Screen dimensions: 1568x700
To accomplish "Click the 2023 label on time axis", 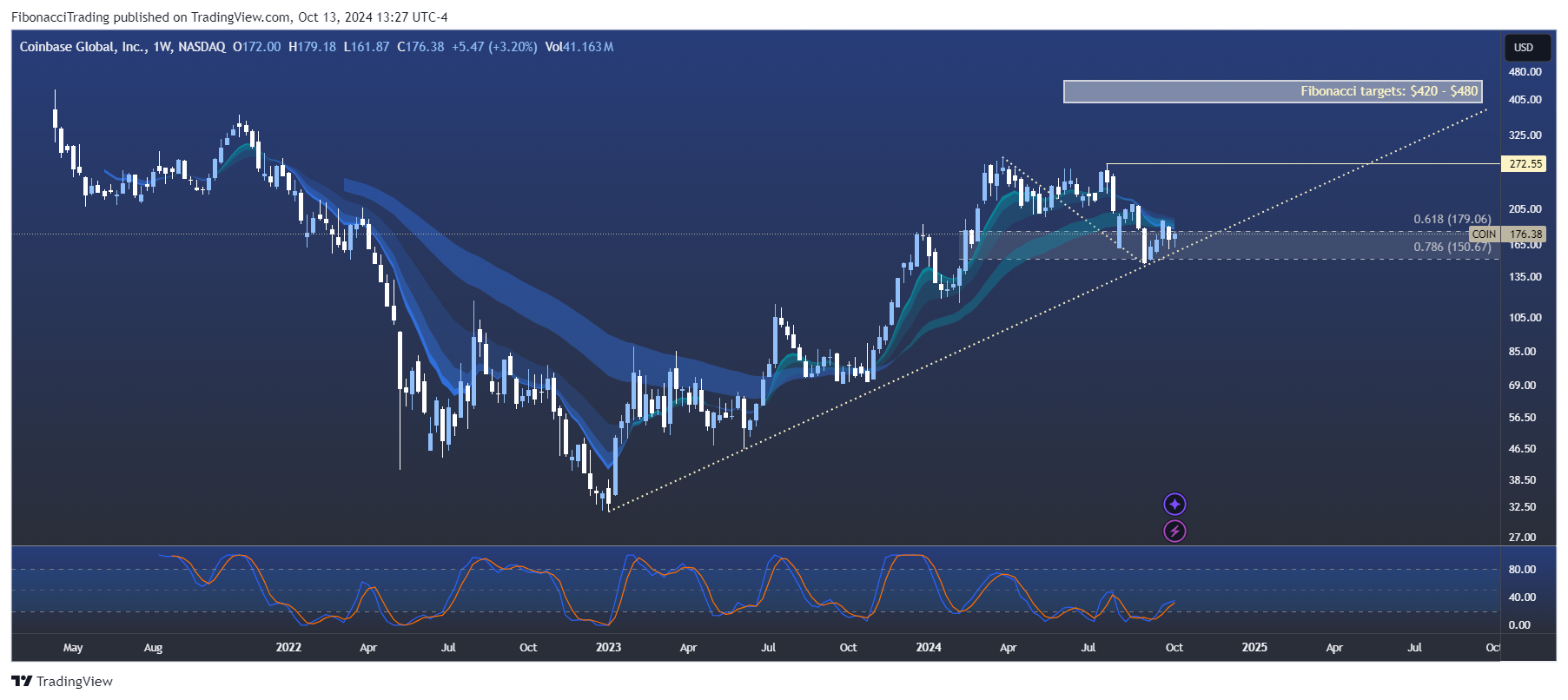I will coord(608,648).
